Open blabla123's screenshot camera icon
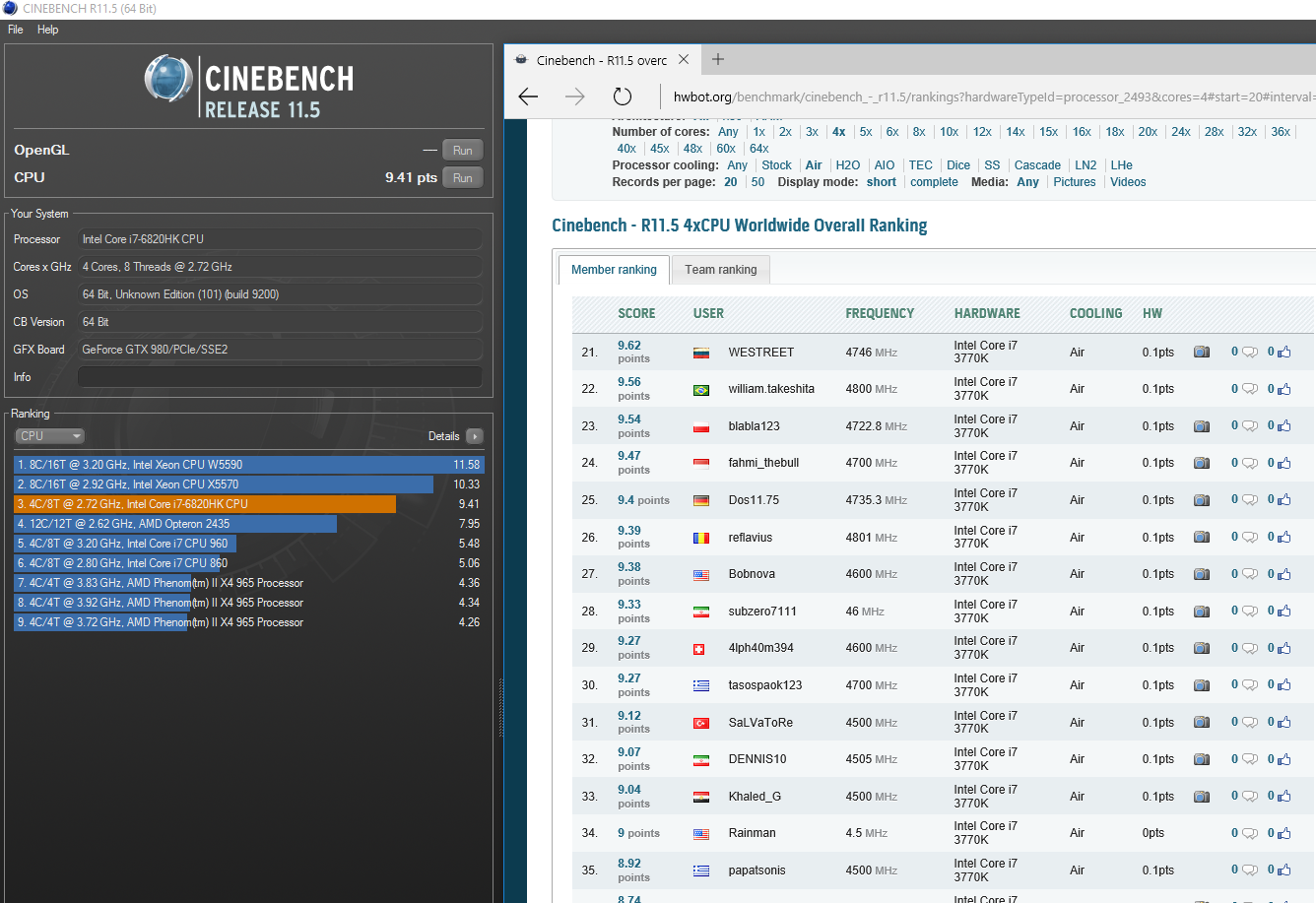 (x=1202, y=426)
